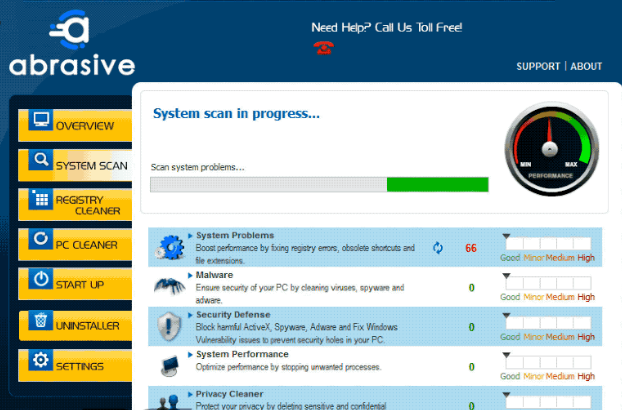Click the Security Defense severity meter

coord(549,322)
